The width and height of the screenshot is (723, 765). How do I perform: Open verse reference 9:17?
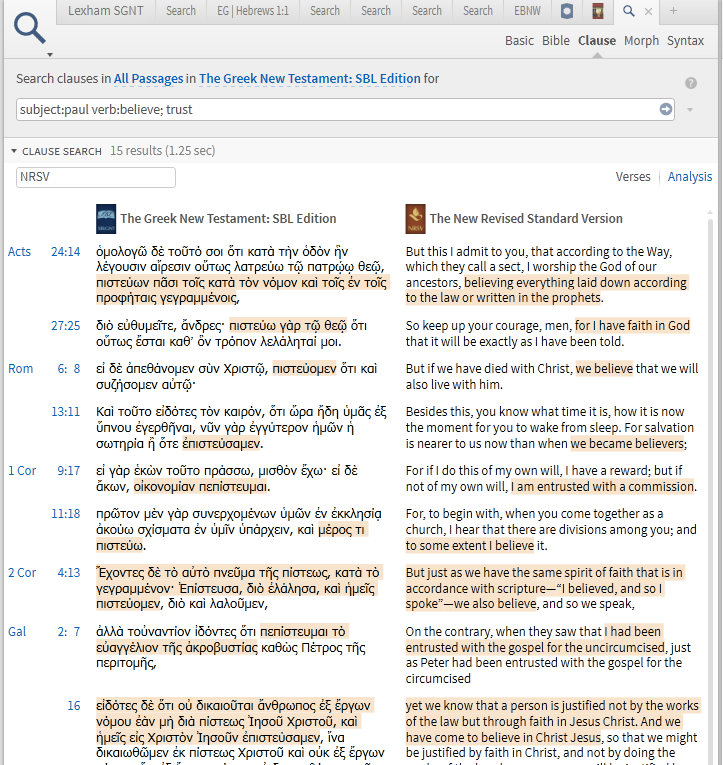(x=68, y=471)
